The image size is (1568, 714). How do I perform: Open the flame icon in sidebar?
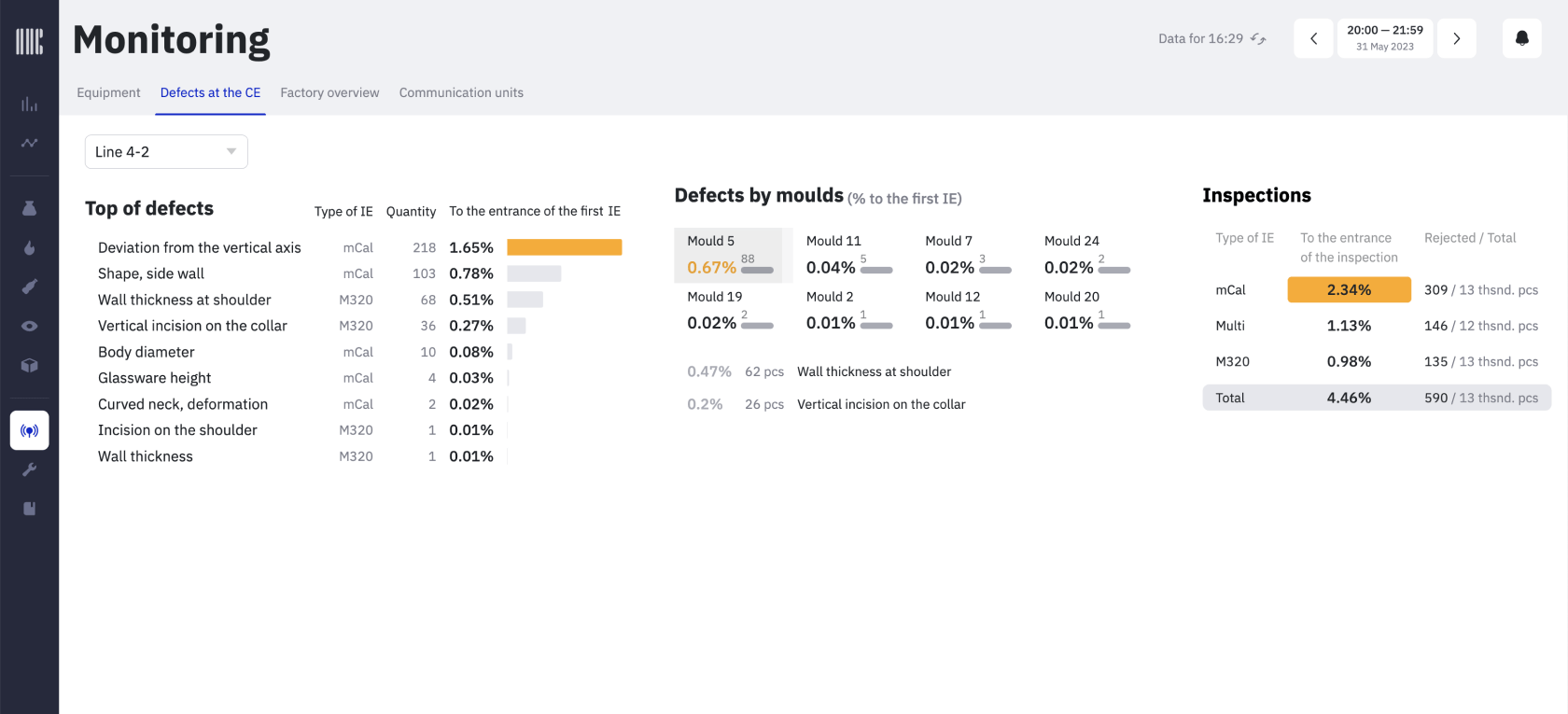pos(29,247)
